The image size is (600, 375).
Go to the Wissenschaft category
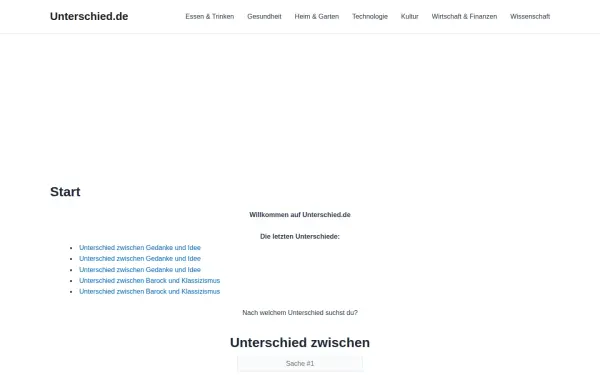[530, 16]
